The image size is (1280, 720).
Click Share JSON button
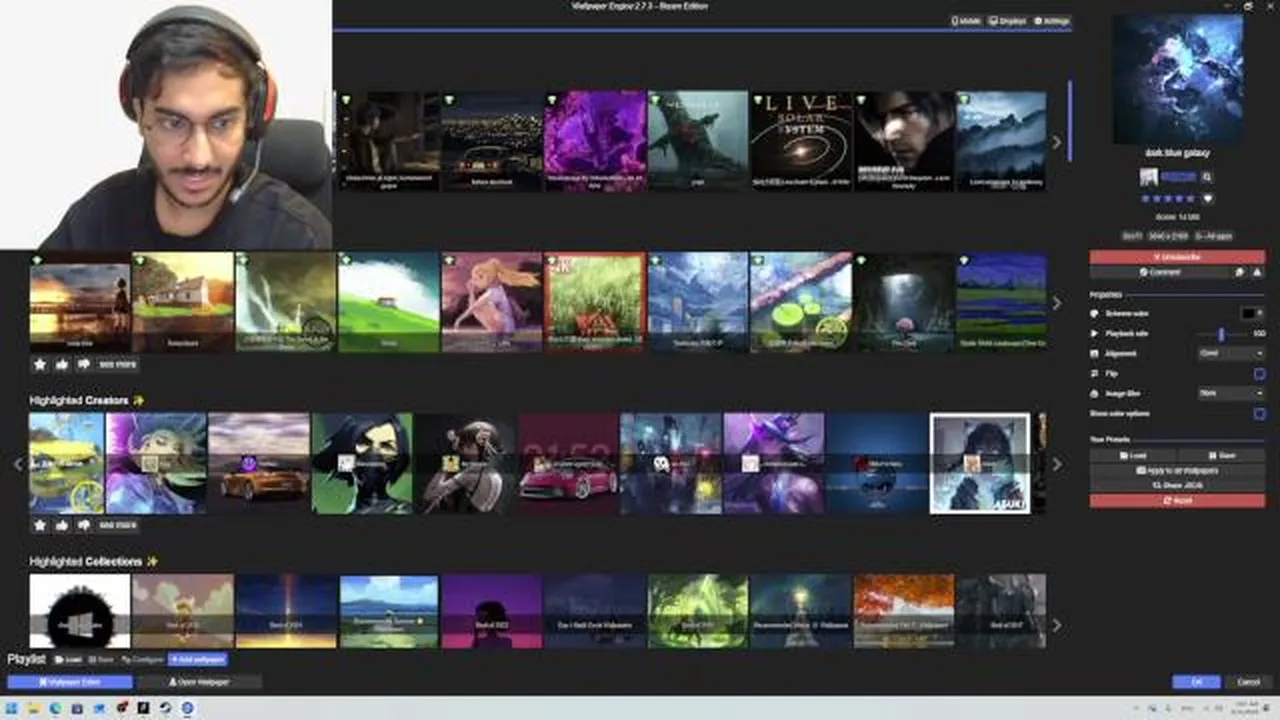coord(1177,485)
